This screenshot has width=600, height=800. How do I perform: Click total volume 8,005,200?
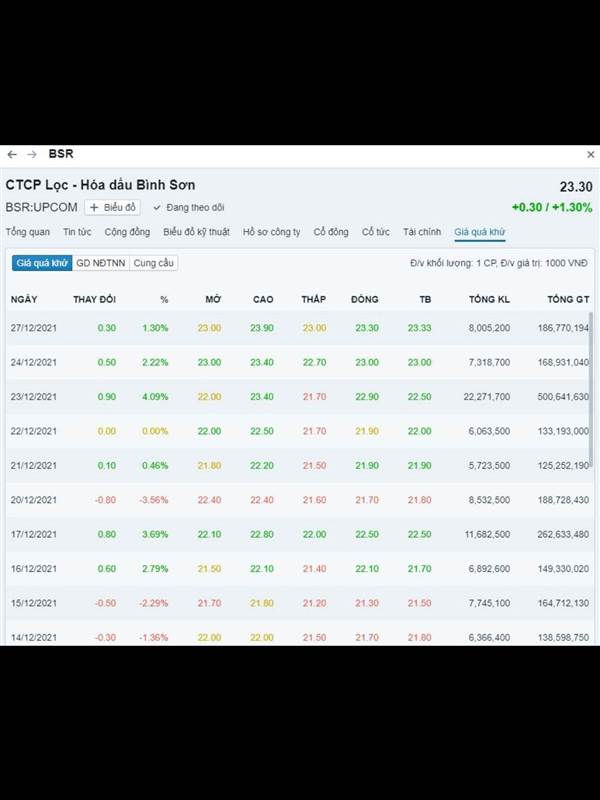click(489, 328)
